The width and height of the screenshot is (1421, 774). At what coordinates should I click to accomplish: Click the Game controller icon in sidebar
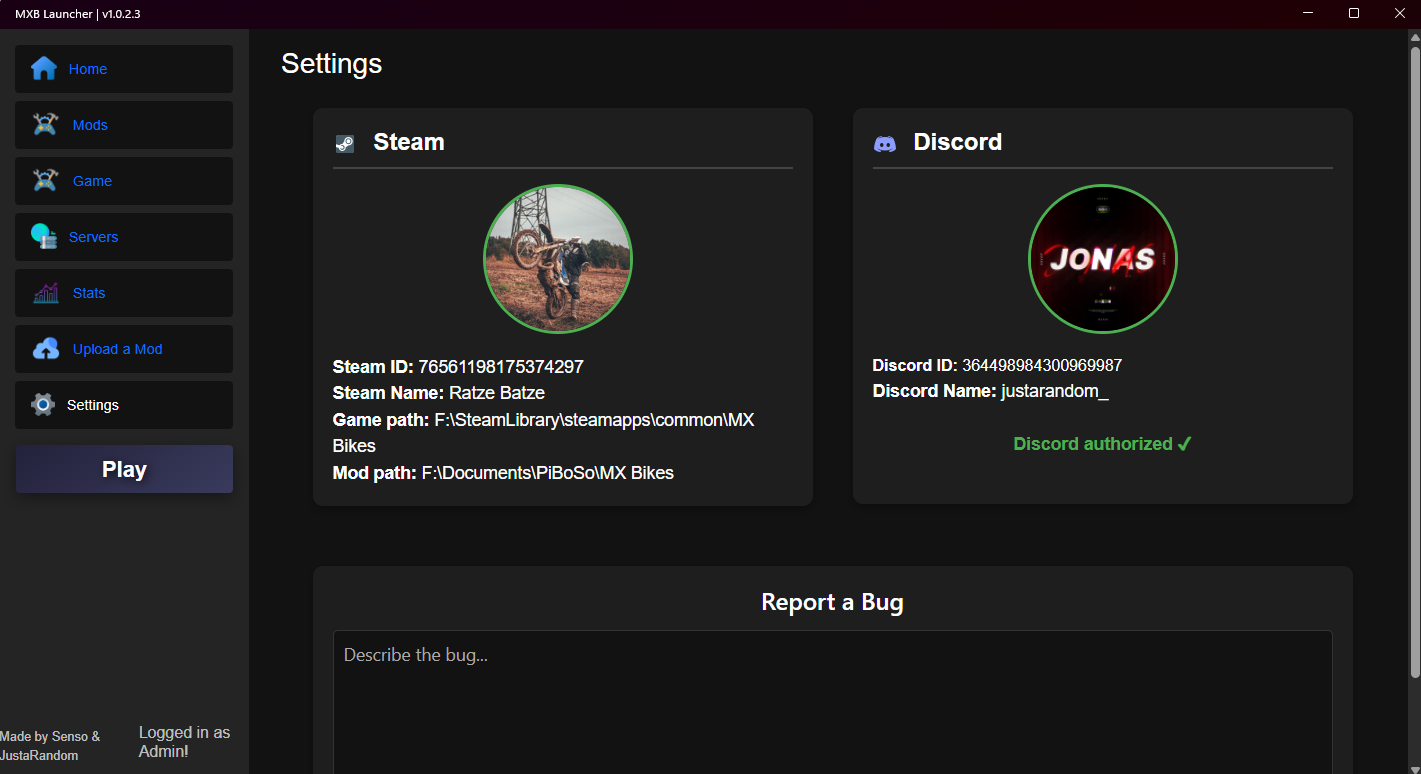click(x=45, y=181)
